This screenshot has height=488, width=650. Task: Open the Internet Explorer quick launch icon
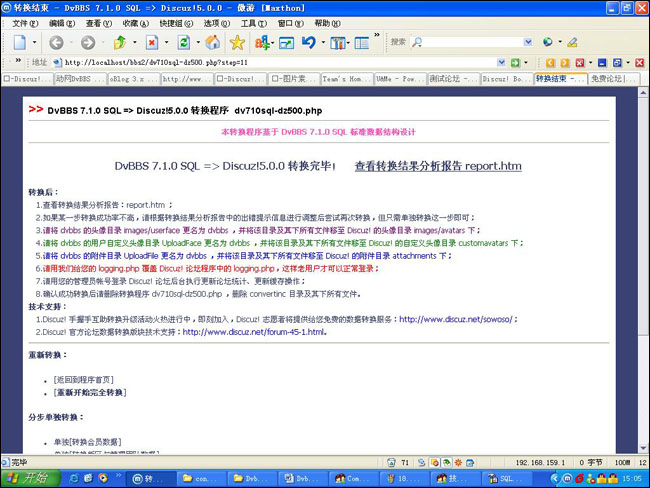pyautogui.click(x=74, y=478)
